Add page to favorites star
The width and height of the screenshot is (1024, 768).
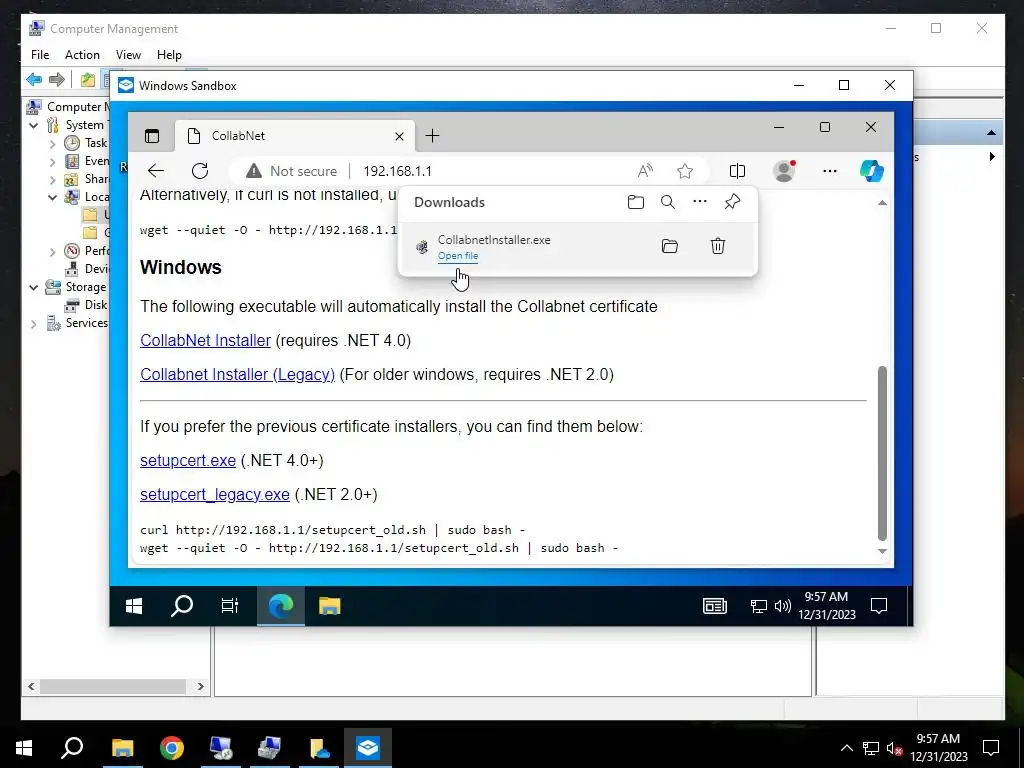click(x=684, y=171)
